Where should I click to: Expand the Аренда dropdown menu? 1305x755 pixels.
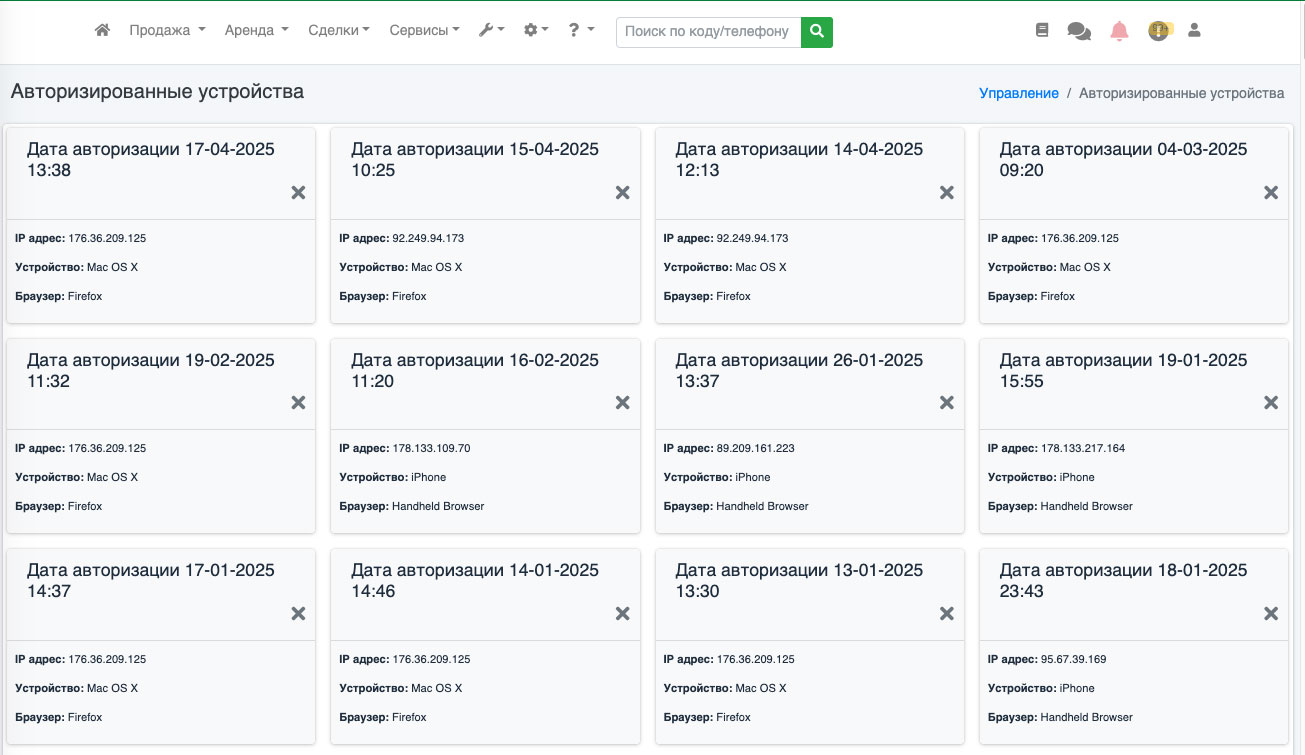pyautogui.click(x=256, y=31)
